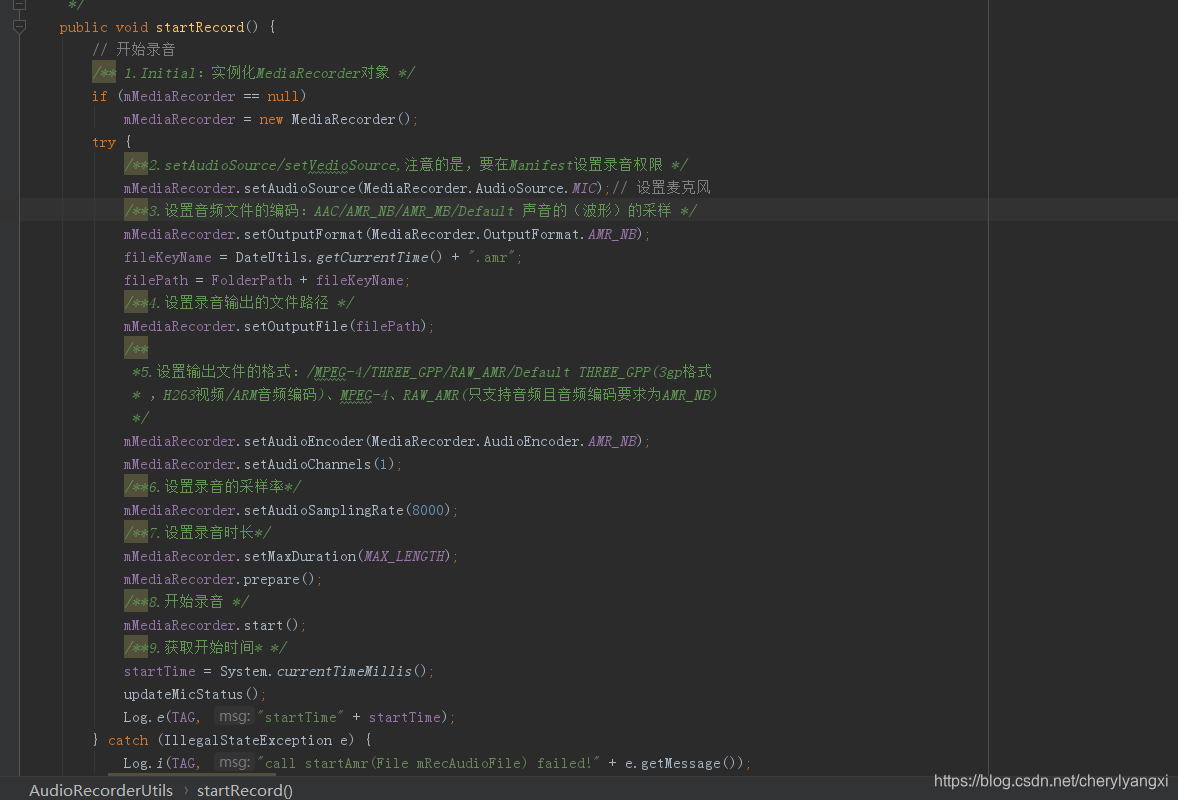1178x800 pixels.
Task: Click the comment '4.设置录音输出的文件路径'
Action: (x=239, y=303)
